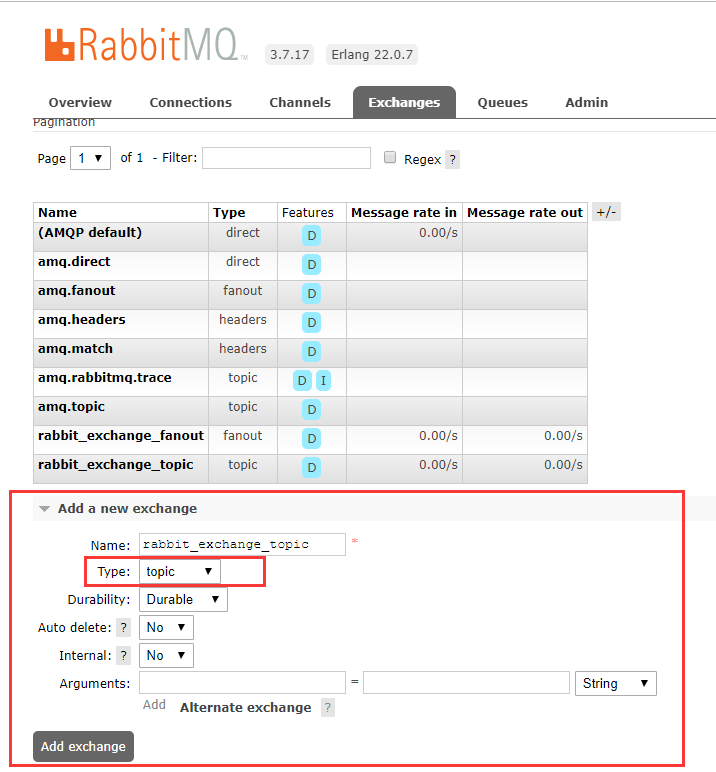Open the amq.topic exchange
The image size is (716, 772).
coord(71,407)
